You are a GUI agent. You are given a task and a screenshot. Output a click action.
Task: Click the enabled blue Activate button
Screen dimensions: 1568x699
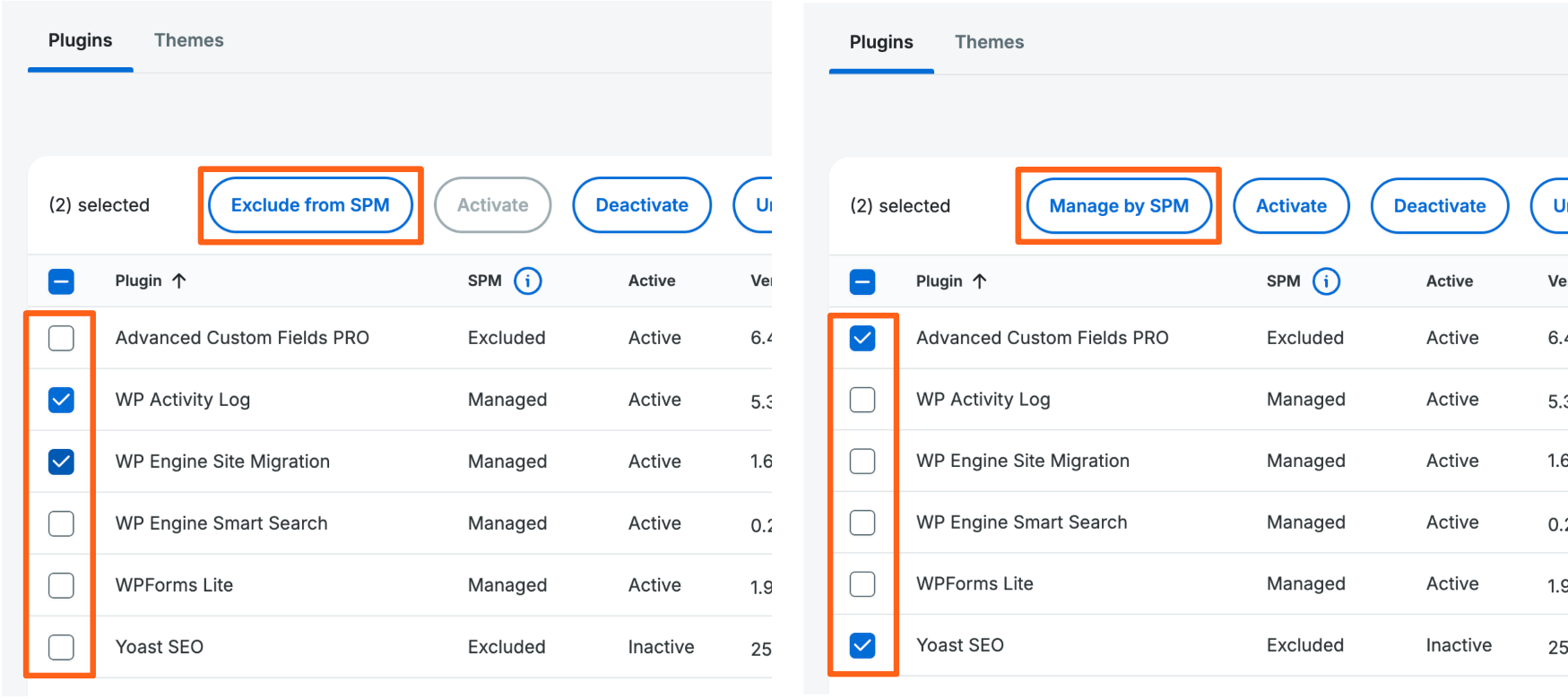coord(1290,206)
